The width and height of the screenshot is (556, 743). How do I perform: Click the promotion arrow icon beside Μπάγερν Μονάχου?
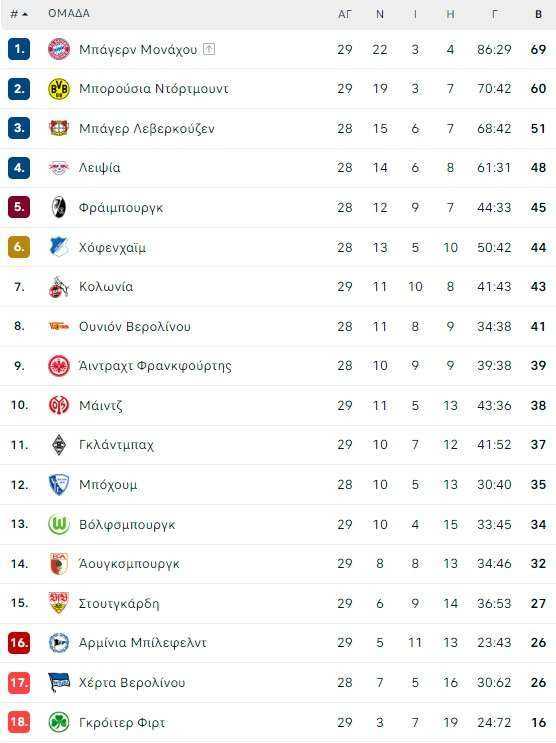tap(209, 49)
